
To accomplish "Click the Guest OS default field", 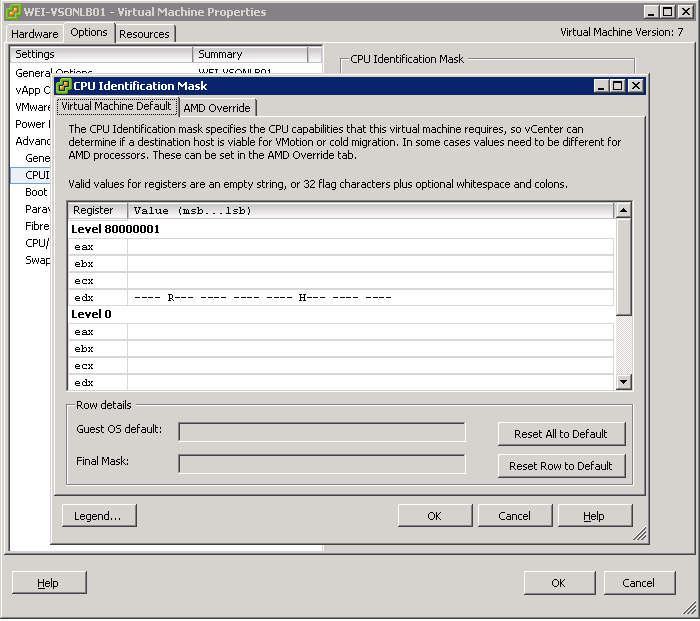I will (322, 432).
